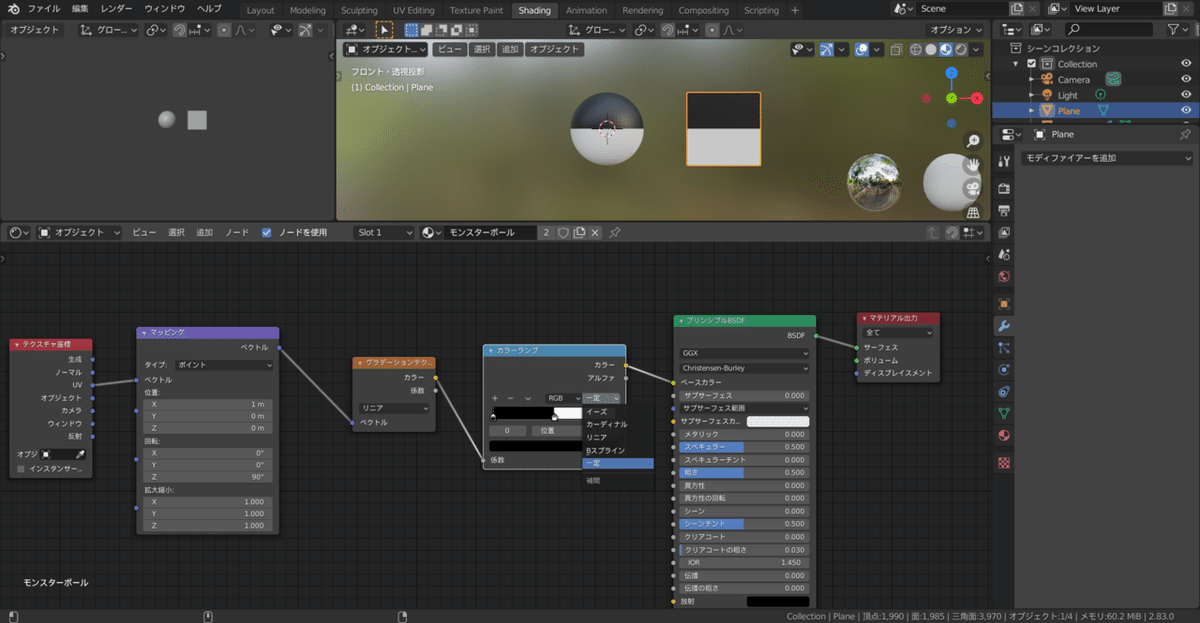The height and width of the screenshot is (623, 1200).
Task: Select the Modifier properties wrench tab
Action: click(x=1004, y=326)
